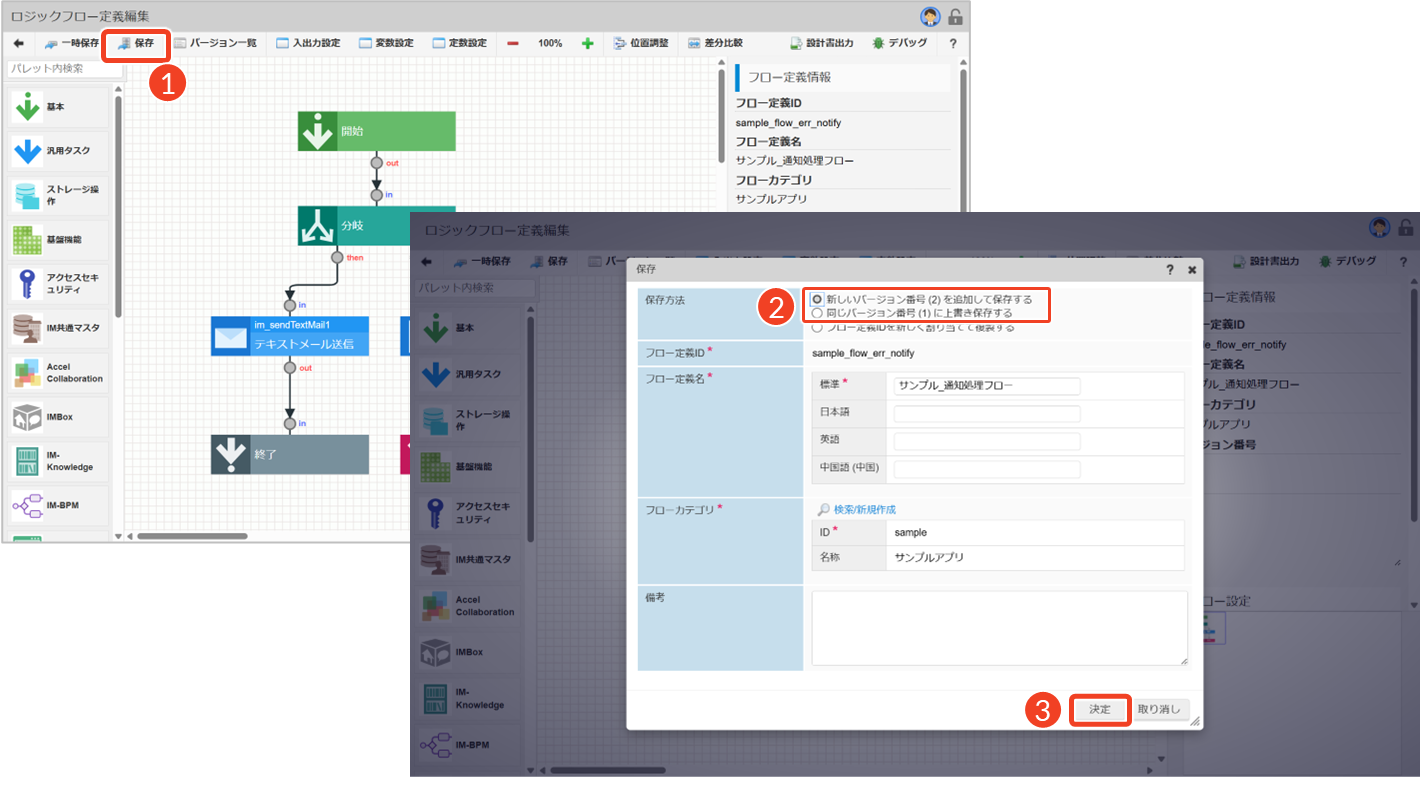The image size is (1425, 785).
Task: Click the 決定 button
Action: (x=1100, y=710)
